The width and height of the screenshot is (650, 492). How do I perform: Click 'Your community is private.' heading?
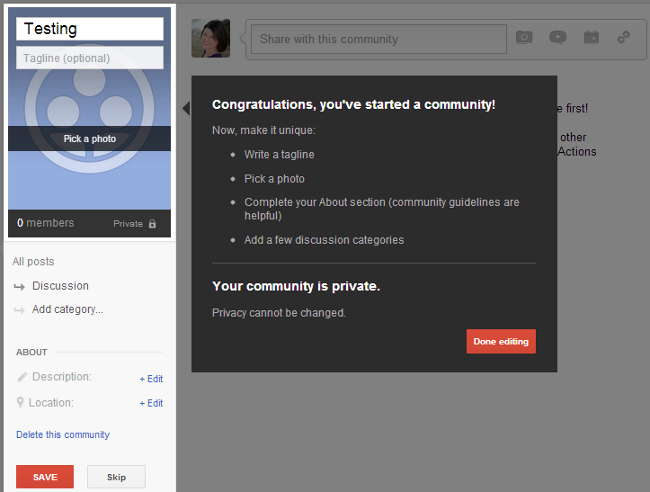click(296, 286)
